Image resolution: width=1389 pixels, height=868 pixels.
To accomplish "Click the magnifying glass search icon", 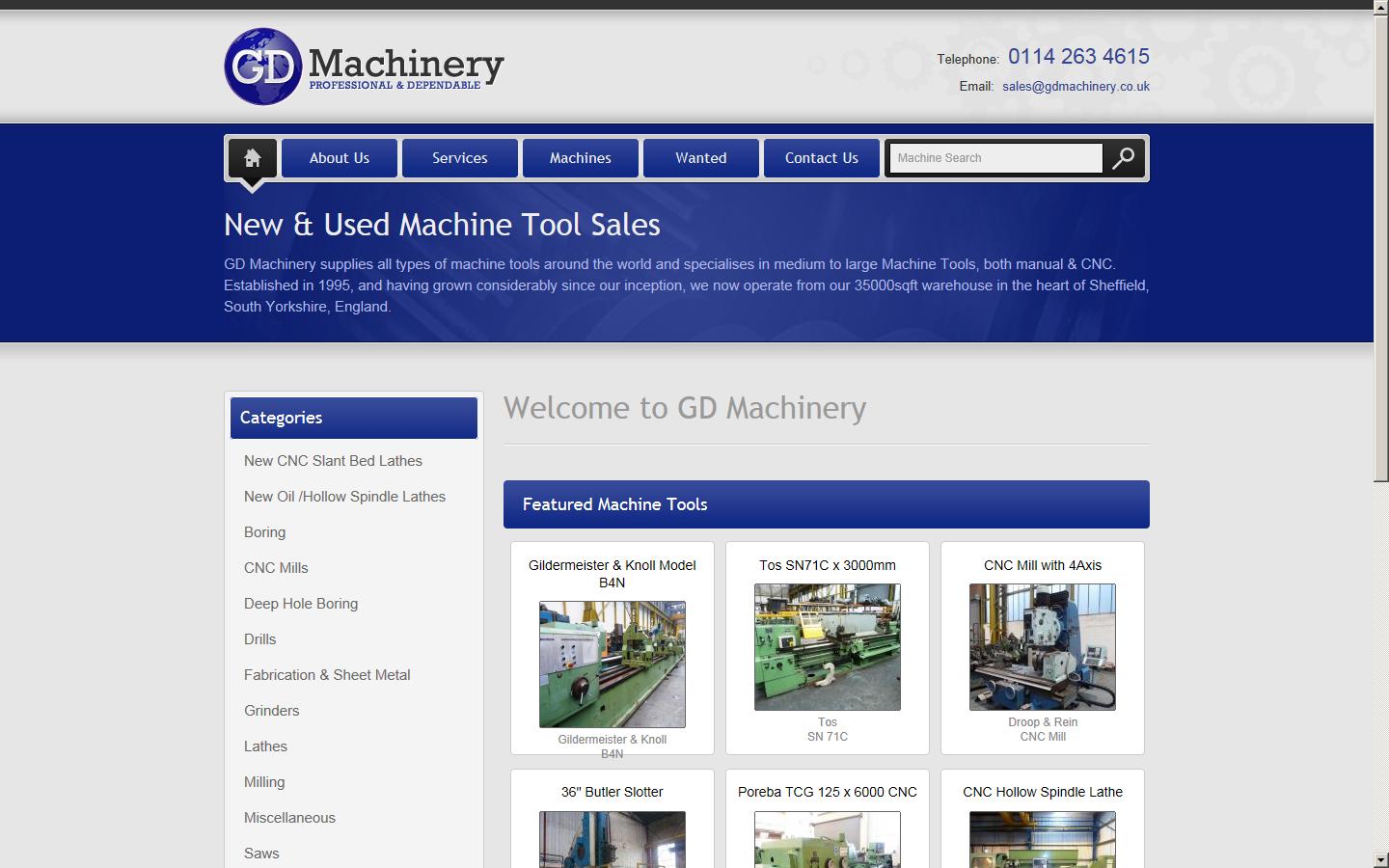I will tap(1123, 158).
